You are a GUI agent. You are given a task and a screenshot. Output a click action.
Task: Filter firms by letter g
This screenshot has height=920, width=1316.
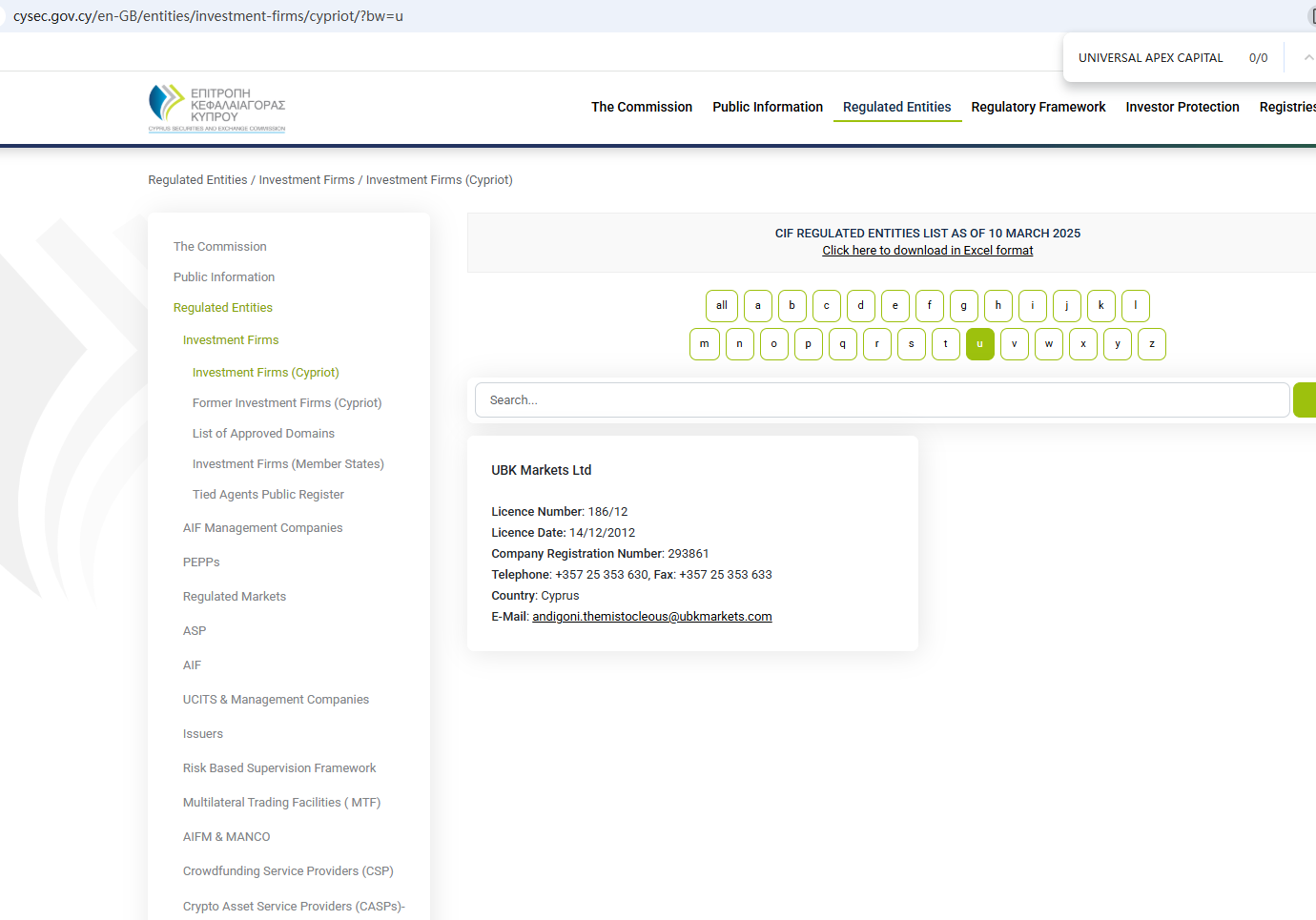click(x=964, y=306)
